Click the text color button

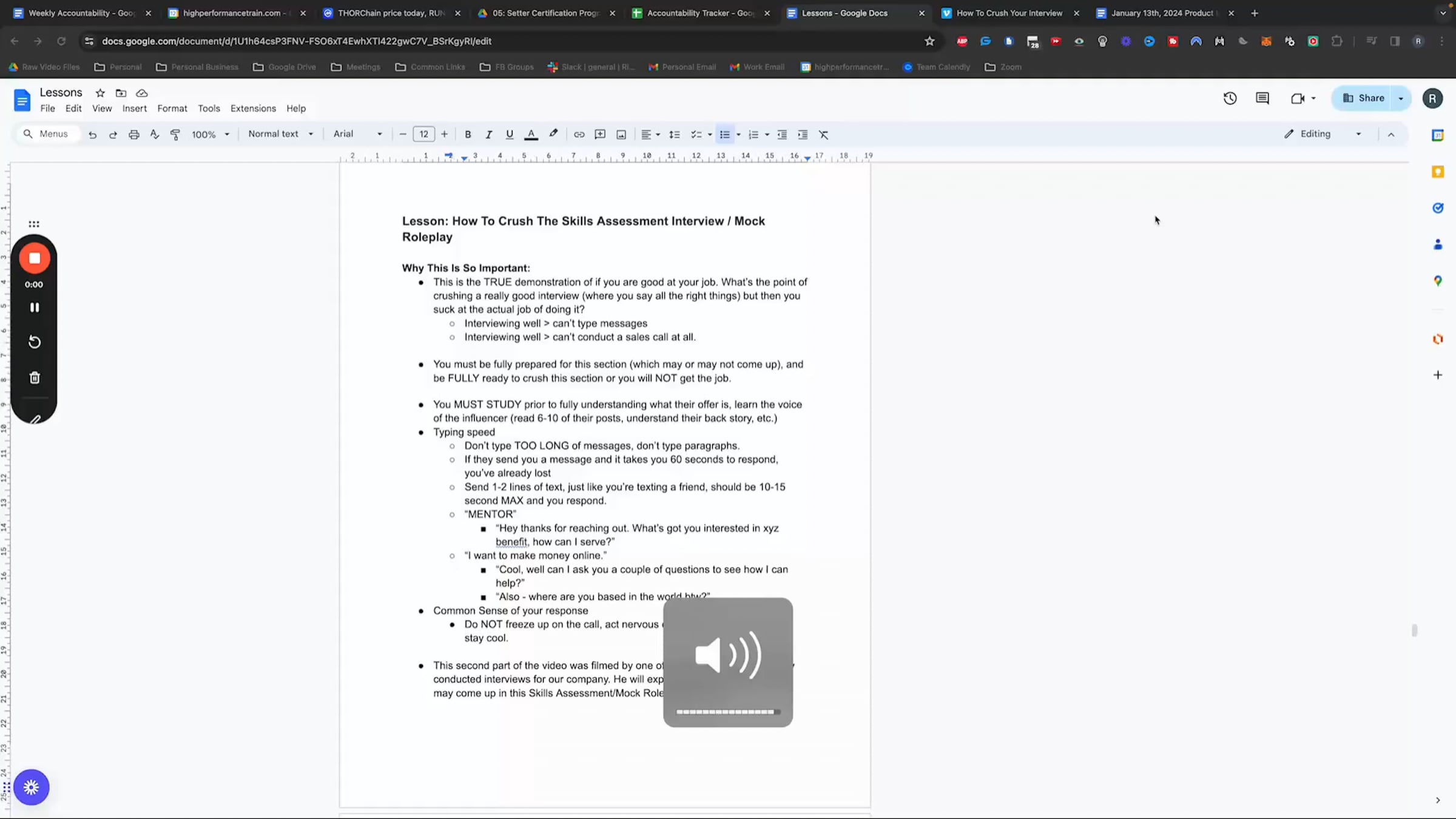[x=531, y=135]
